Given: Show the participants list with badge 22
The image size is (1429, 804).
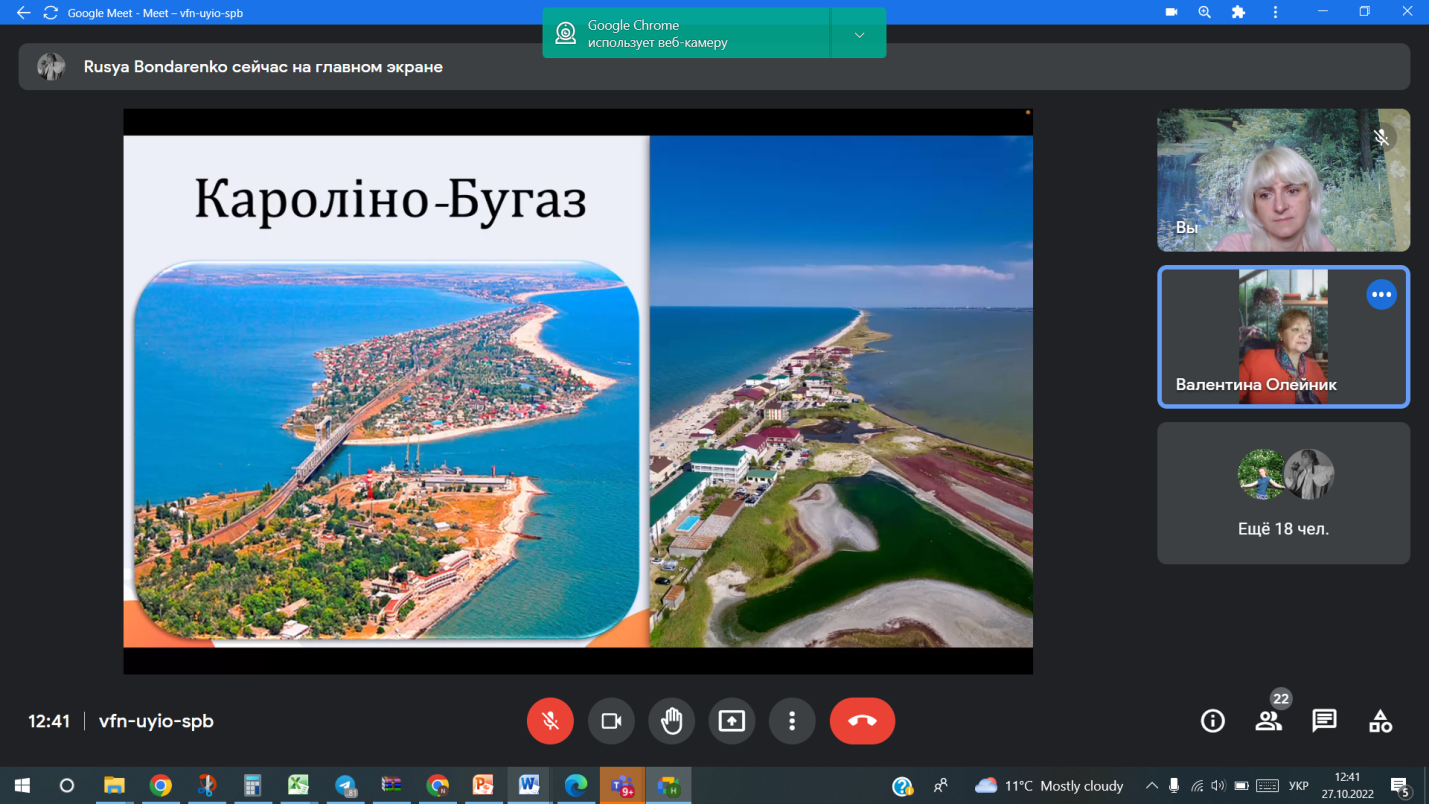Looking at the screenshot, I should [x=1268, y=721].
